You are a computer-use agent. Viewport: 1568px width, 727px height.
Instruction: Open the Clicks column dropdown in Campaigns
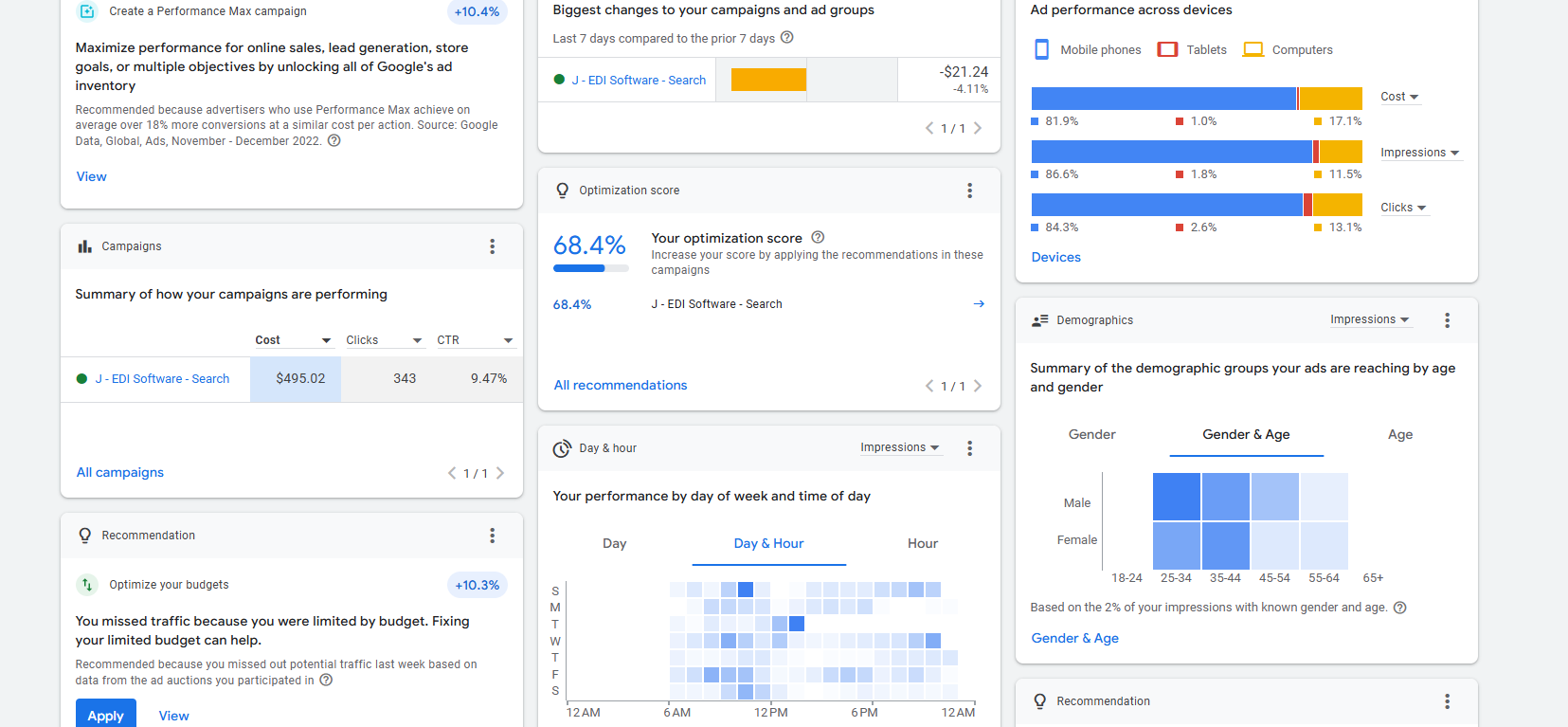[384, 340]
